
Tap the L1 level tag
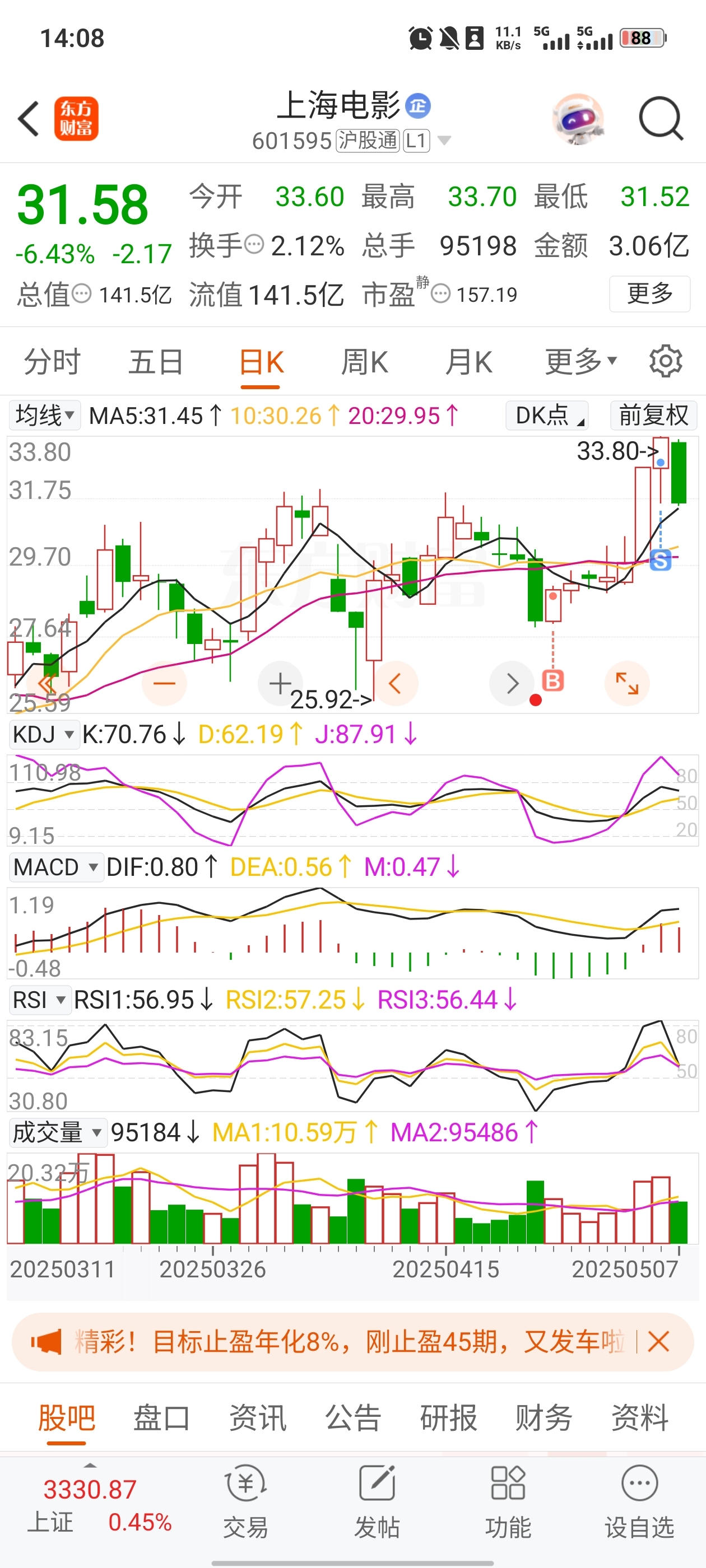[x=416, y=141]
